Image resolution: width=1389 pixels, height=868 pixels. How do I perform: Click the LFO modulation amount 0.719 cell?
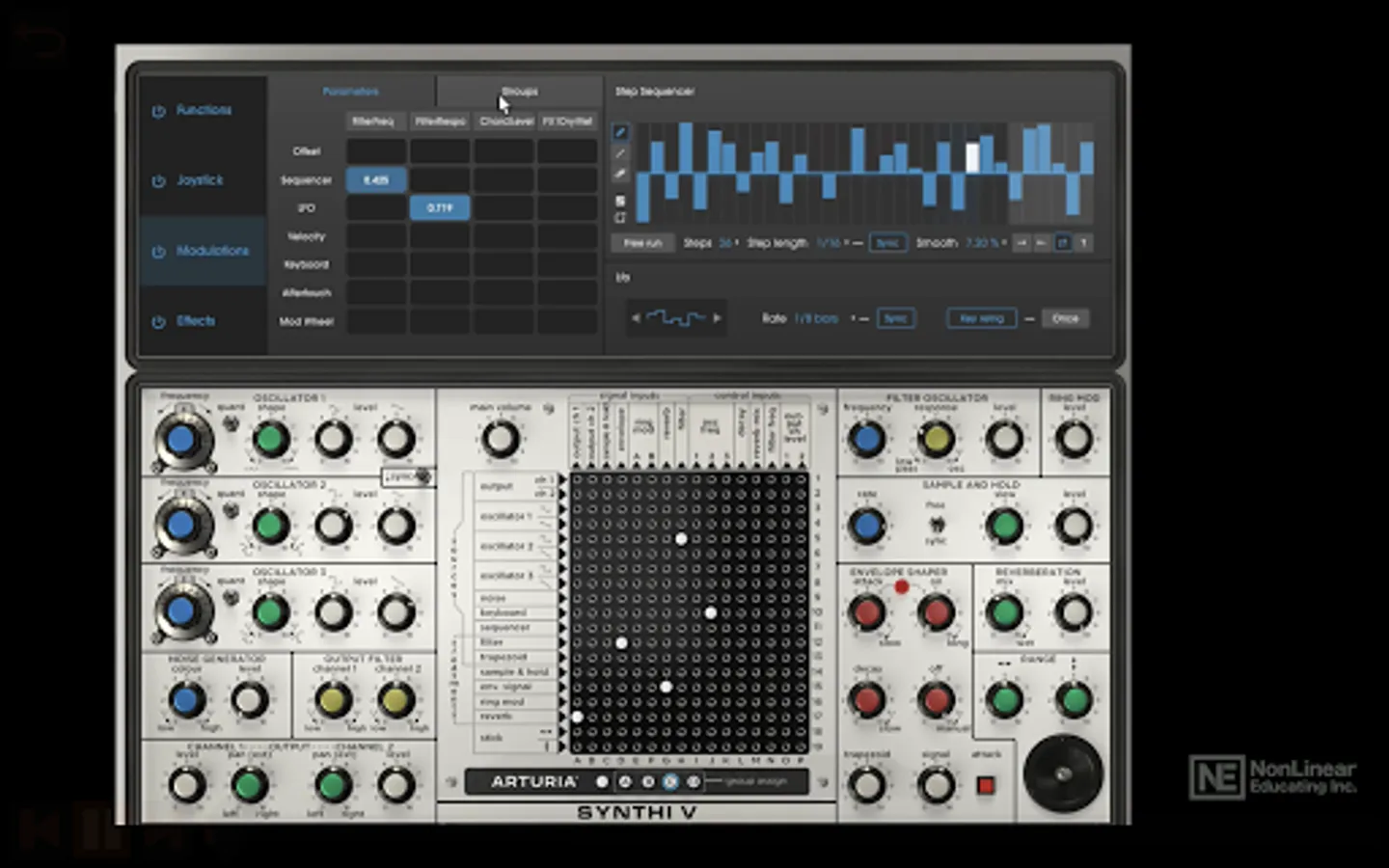click(x=440, y=208)
